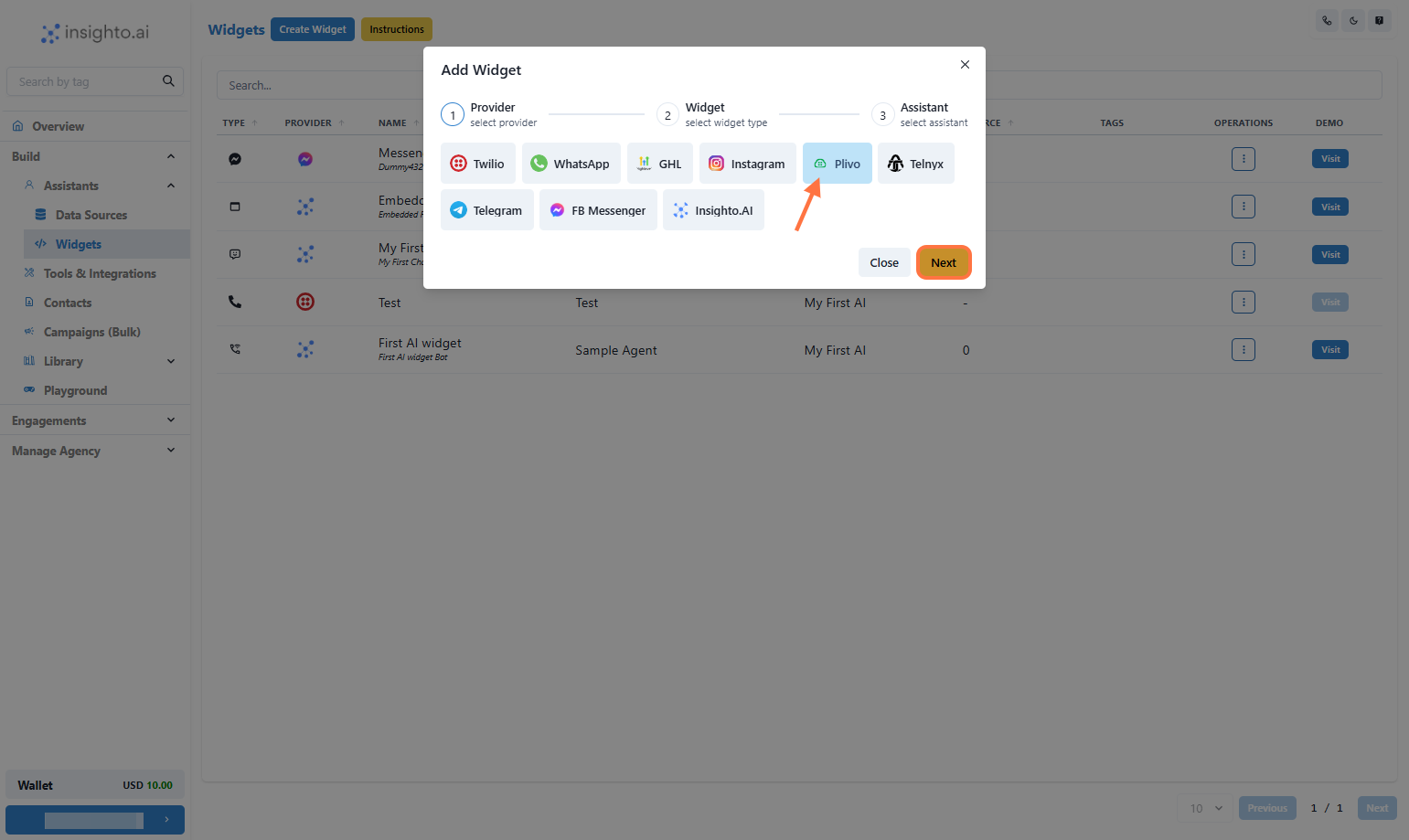The image size is (1409, 840).
Task: Pick the Telnyx provider
Action: (x=915, y=164)
